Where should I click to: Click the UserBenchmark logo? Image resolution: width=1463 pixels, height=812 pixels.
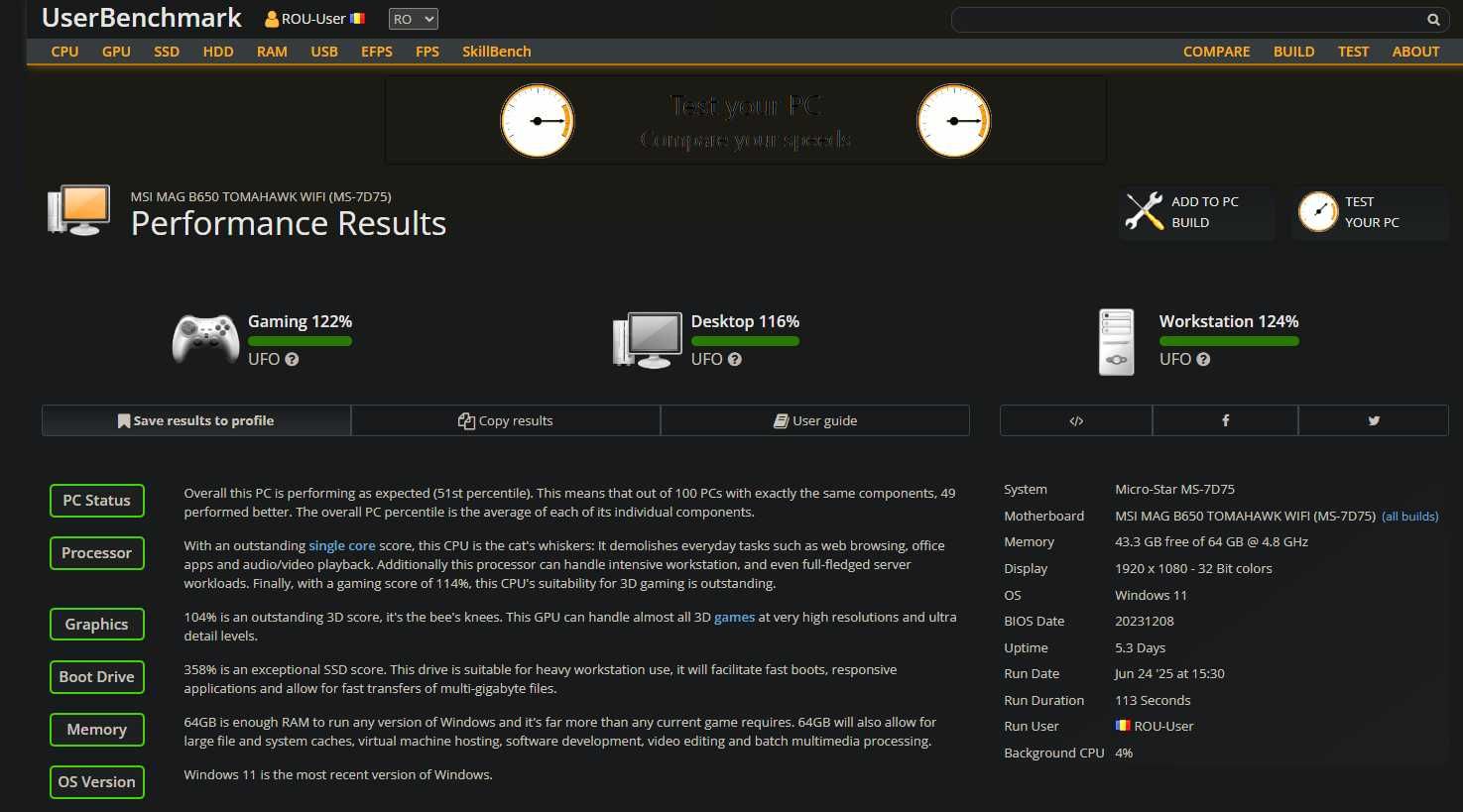pos(142,18)
